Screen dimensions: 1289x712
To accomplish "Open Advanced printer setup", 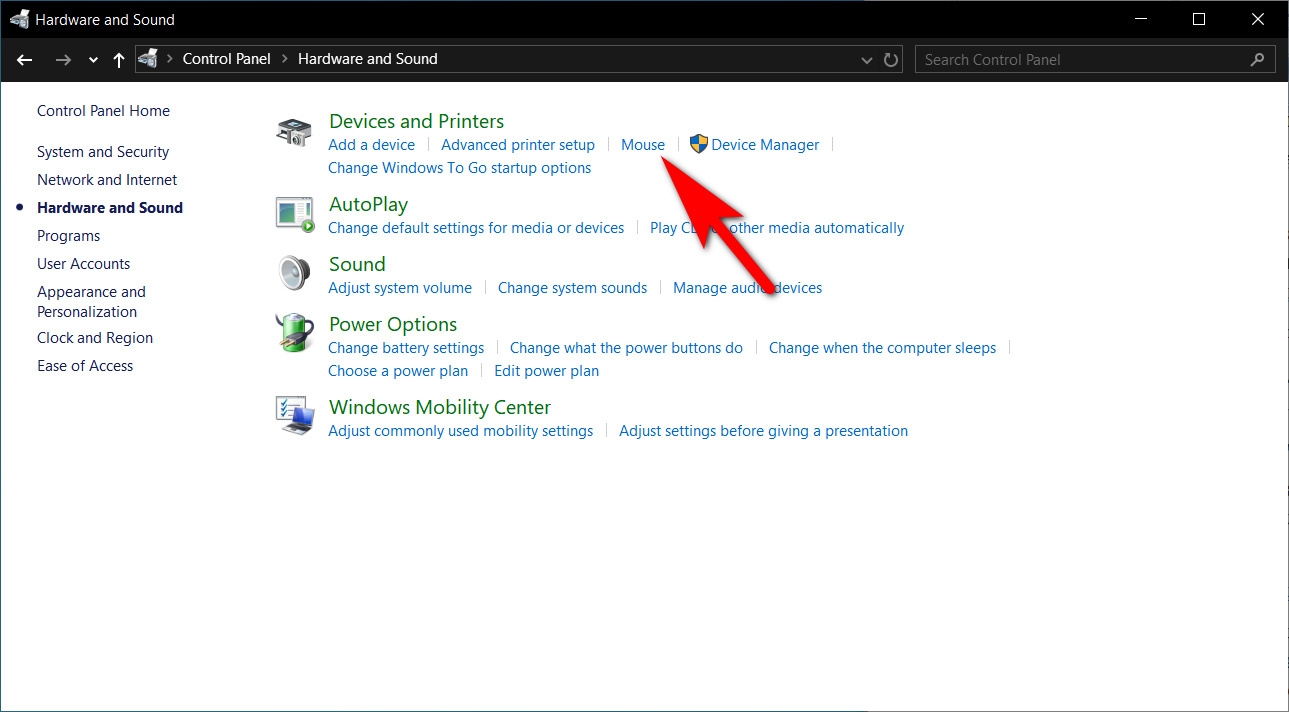I will tap(518, 145).
